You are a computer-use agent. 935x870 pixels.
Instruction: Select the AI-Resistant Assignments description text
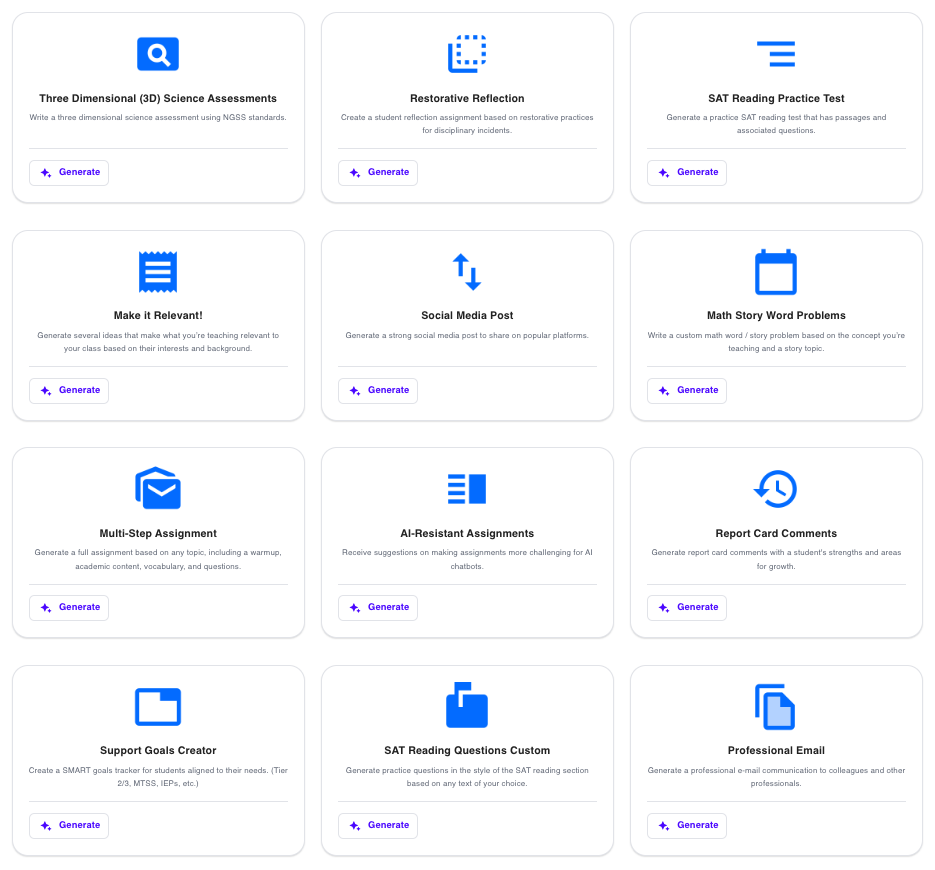(x=467, y=559)
